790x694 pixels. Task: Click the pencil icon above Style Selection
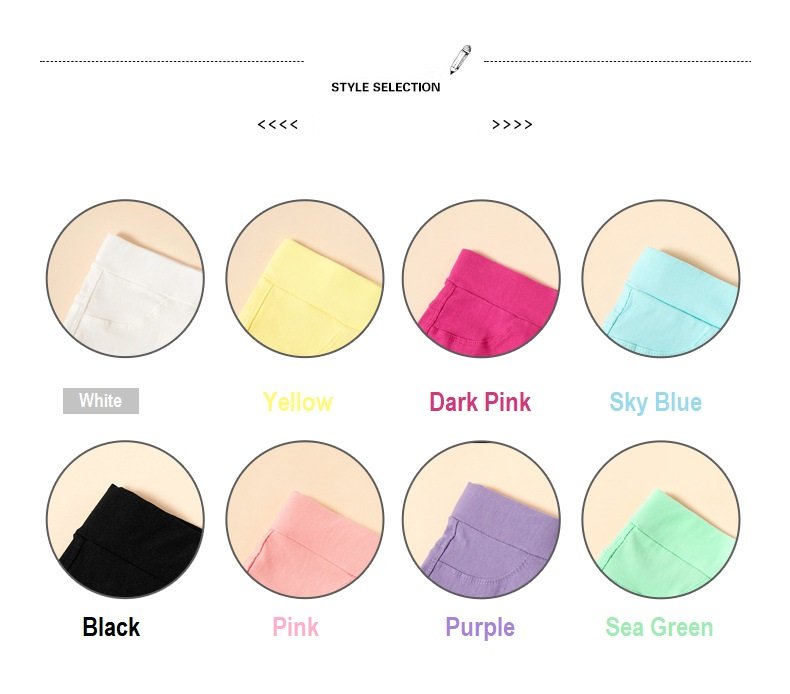(x=460, y=60)
